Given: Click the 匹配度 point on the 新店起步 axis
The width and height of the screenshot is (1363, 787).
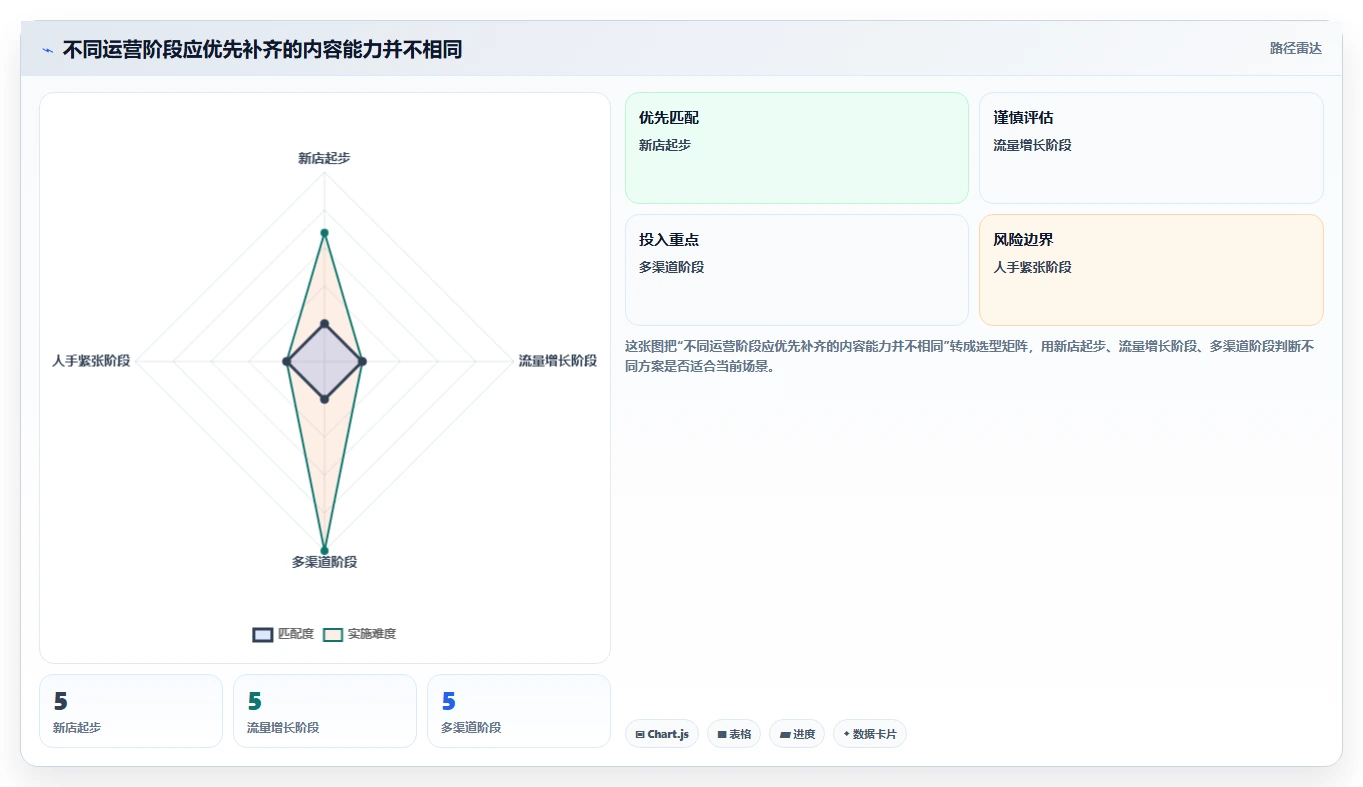Looking at the screenshot, I should coord(324,324).
